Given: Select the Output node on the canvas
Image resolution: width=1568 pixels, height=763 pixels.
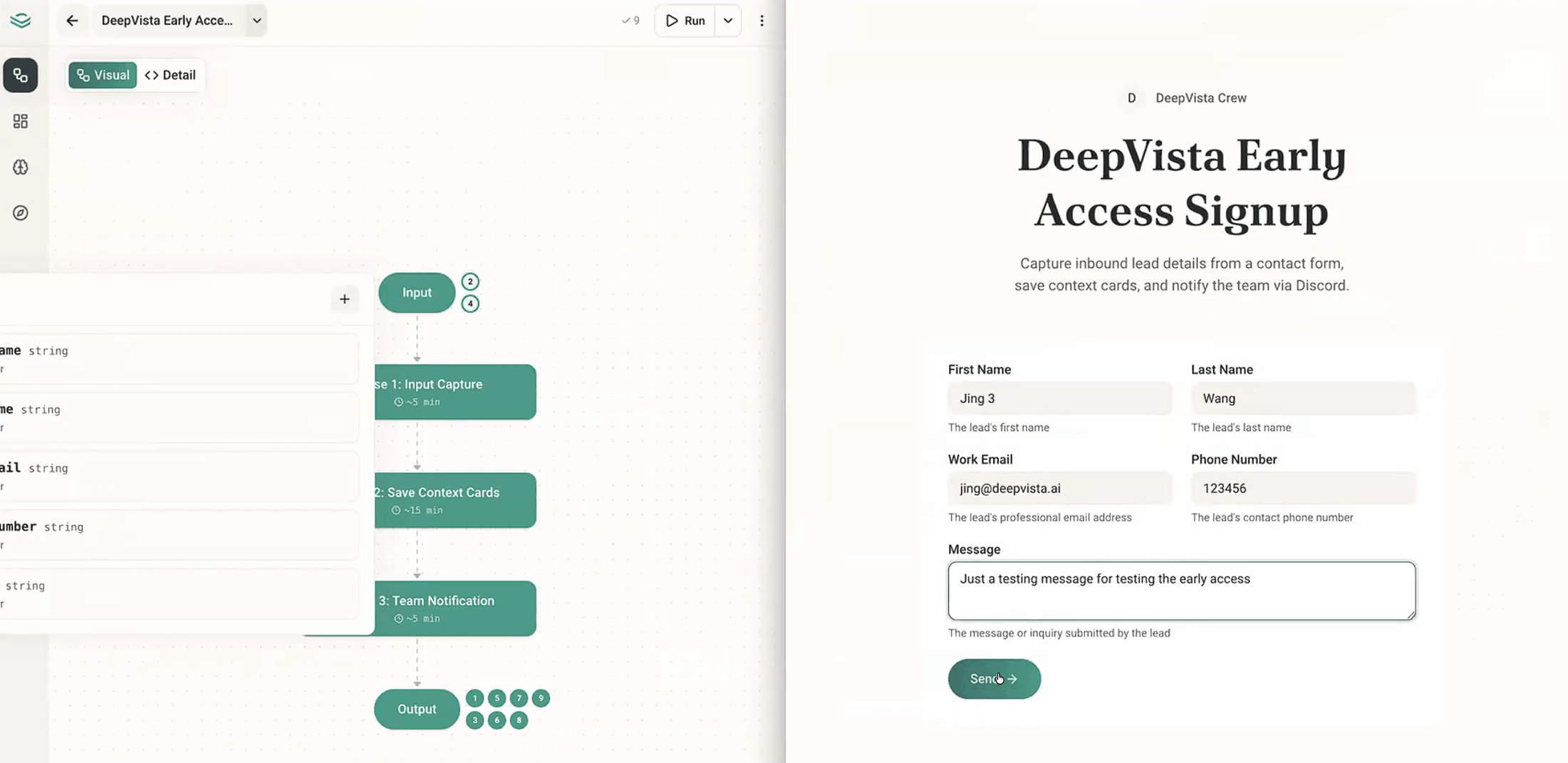Looking at the screenshot, I should tap(417, 710).
